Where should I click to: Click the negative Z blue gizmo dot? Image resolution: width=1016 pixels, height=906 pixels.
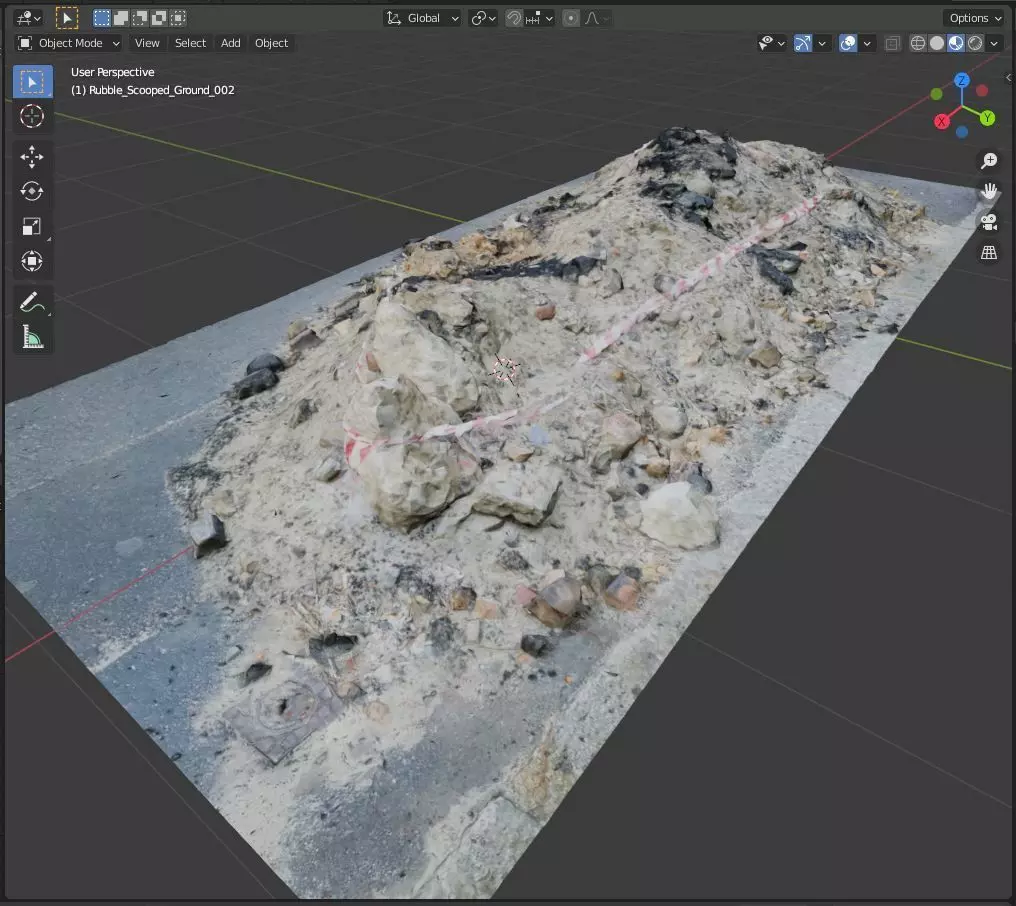point(962,132)
